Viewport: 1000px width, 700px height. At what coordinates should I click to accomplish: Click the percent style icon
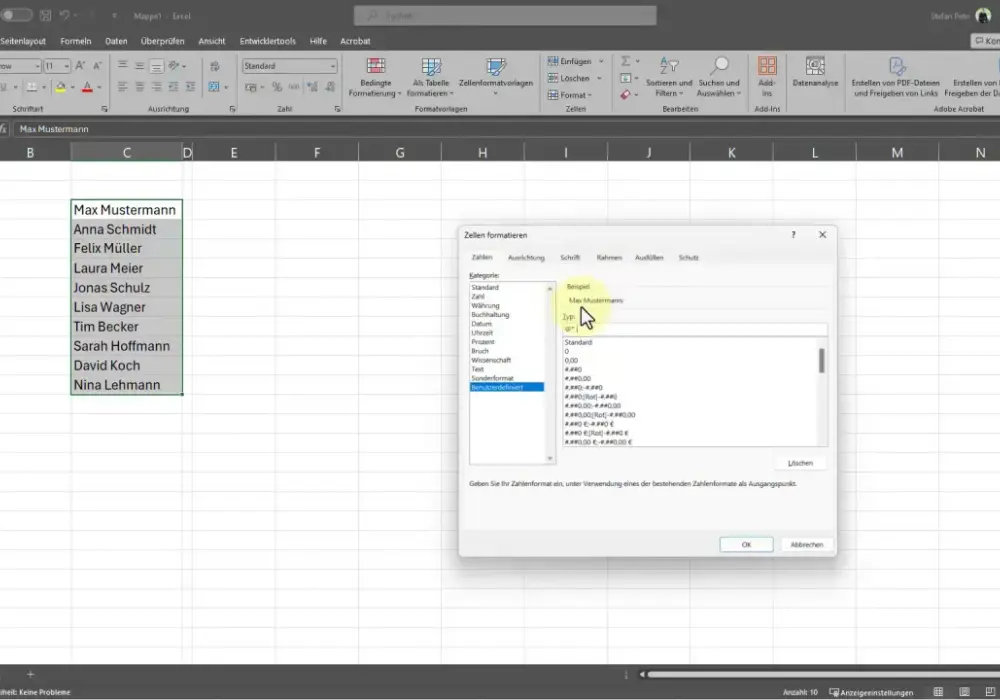pyautogui.click(x=277, y=87)
